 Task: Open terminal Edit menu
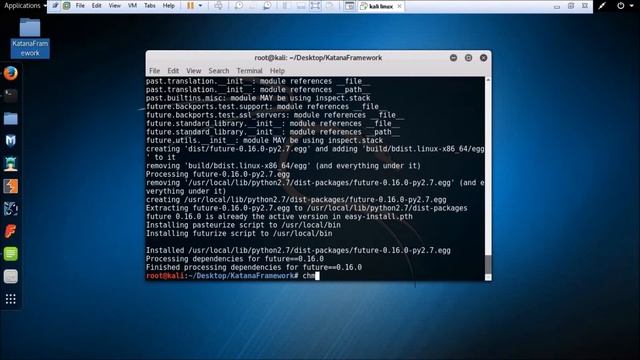tap(173, 71)
